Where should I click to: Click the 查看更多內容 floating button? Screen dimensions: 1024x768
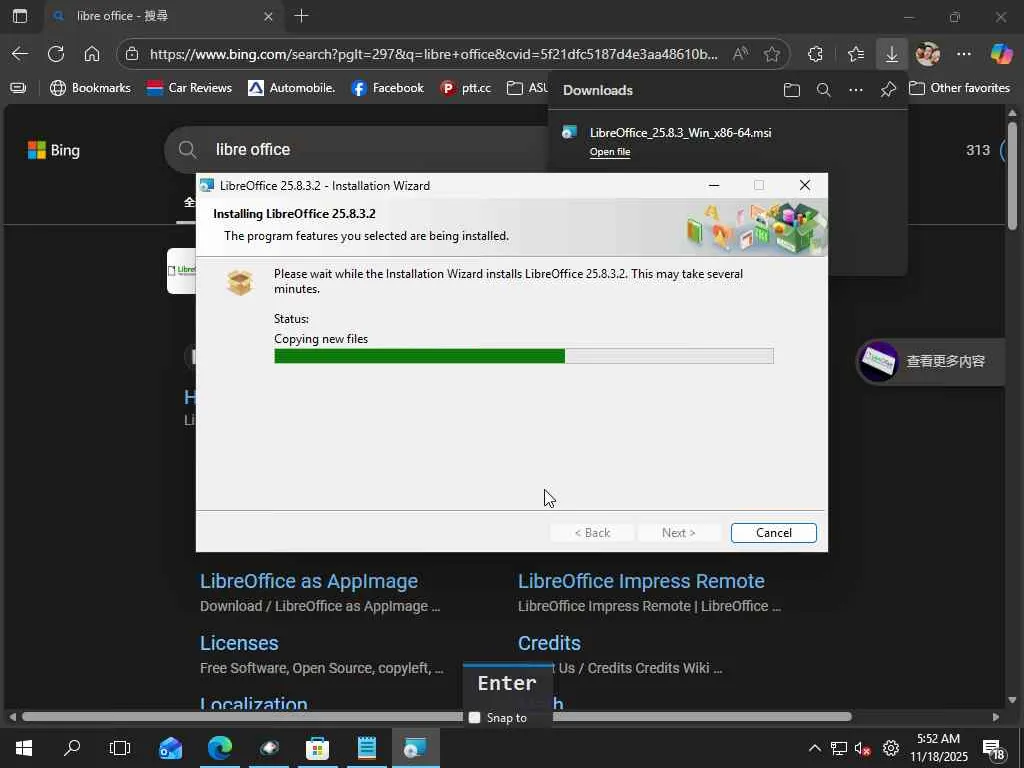(x=931, y=361)
